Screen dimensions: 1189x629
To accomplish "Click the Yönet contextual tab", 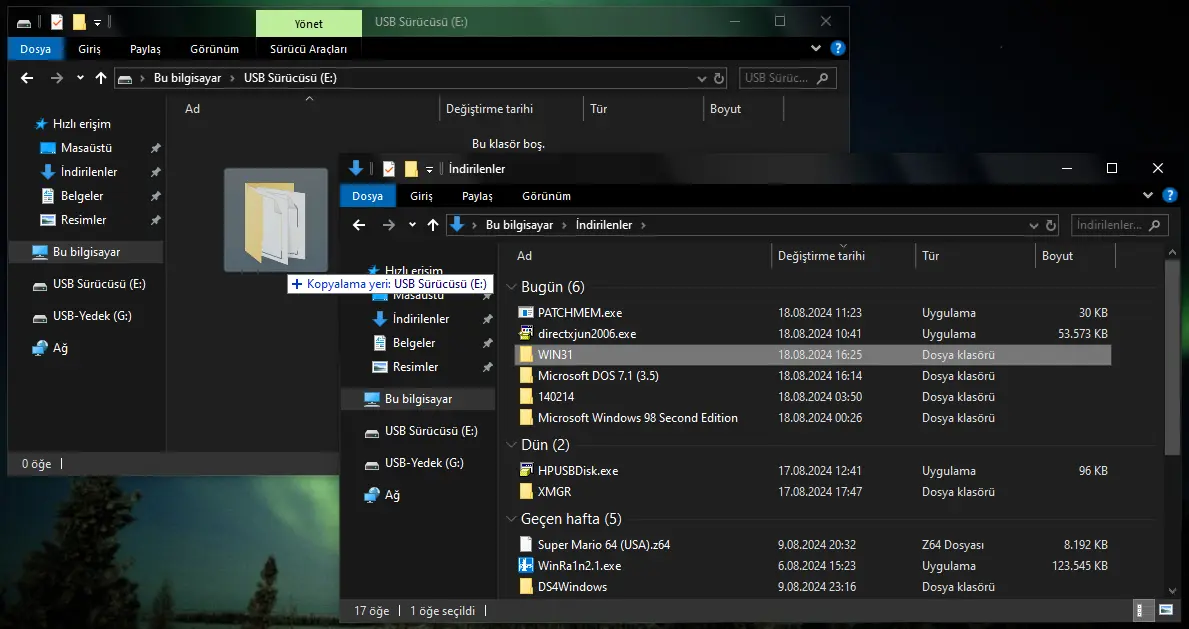I will [309, 24].
